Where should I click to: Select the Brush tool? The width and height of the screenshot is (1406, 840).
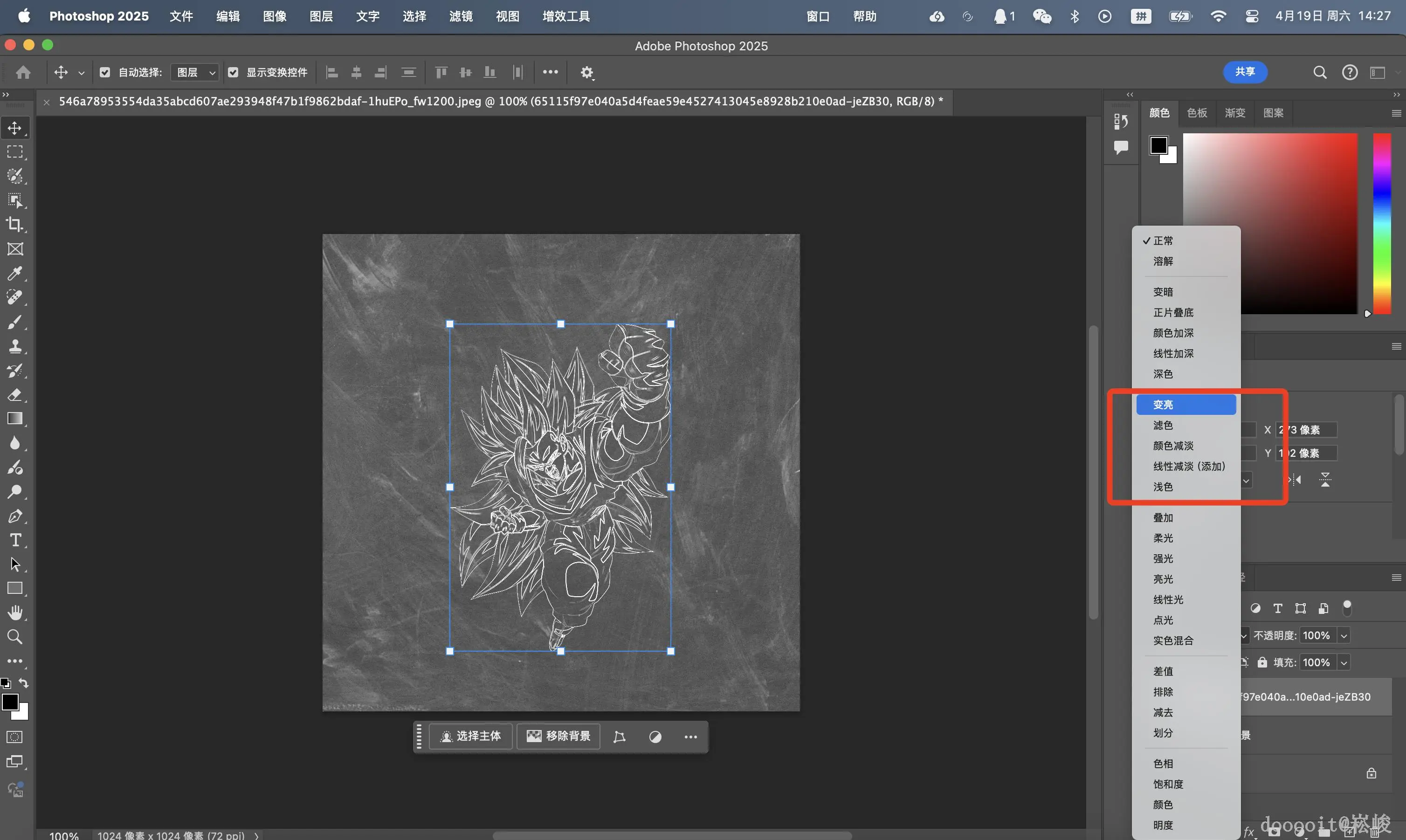pos(15,322)
